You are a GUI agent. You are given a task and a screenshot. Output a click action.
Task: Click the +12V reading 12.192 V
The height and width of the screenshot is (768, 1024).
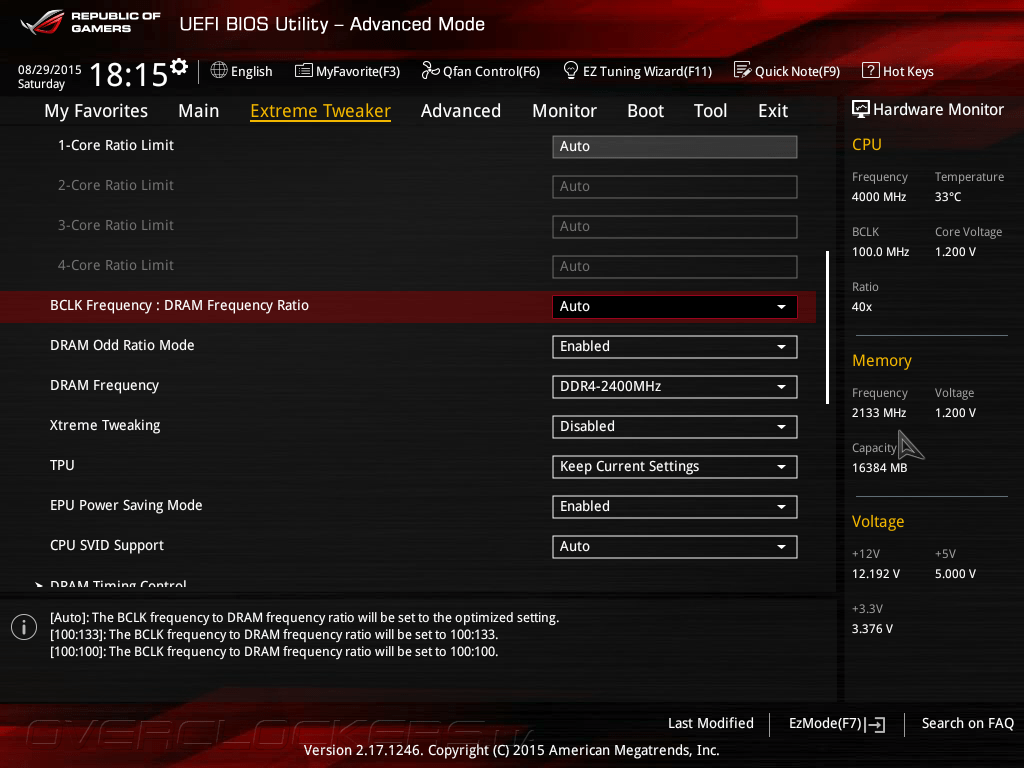[x=876, y=574]
